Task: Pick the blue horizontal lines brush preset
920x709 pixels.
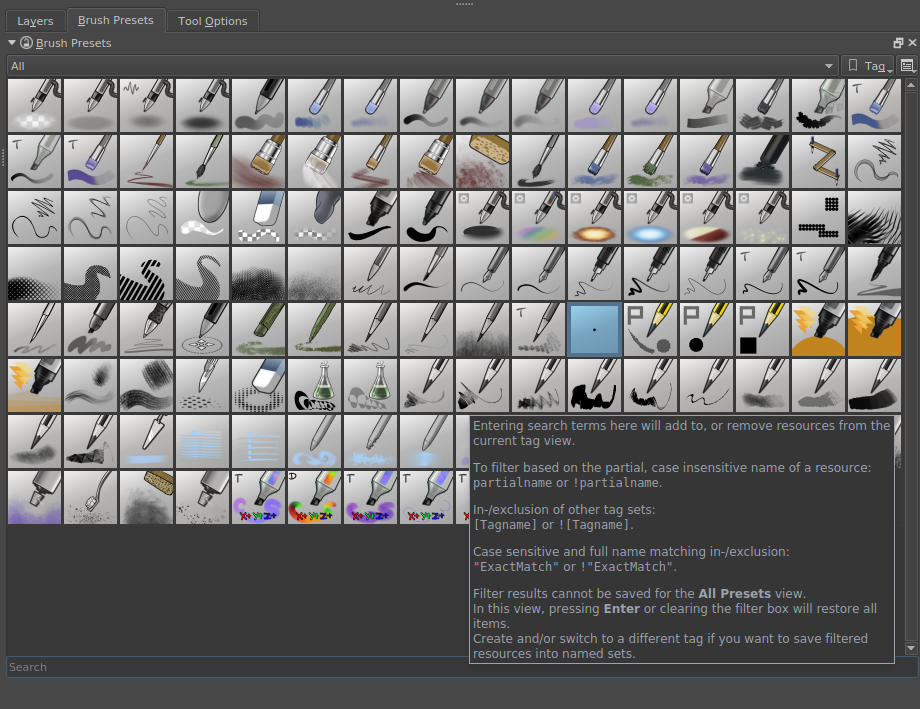Action: (x=203, y=442)
